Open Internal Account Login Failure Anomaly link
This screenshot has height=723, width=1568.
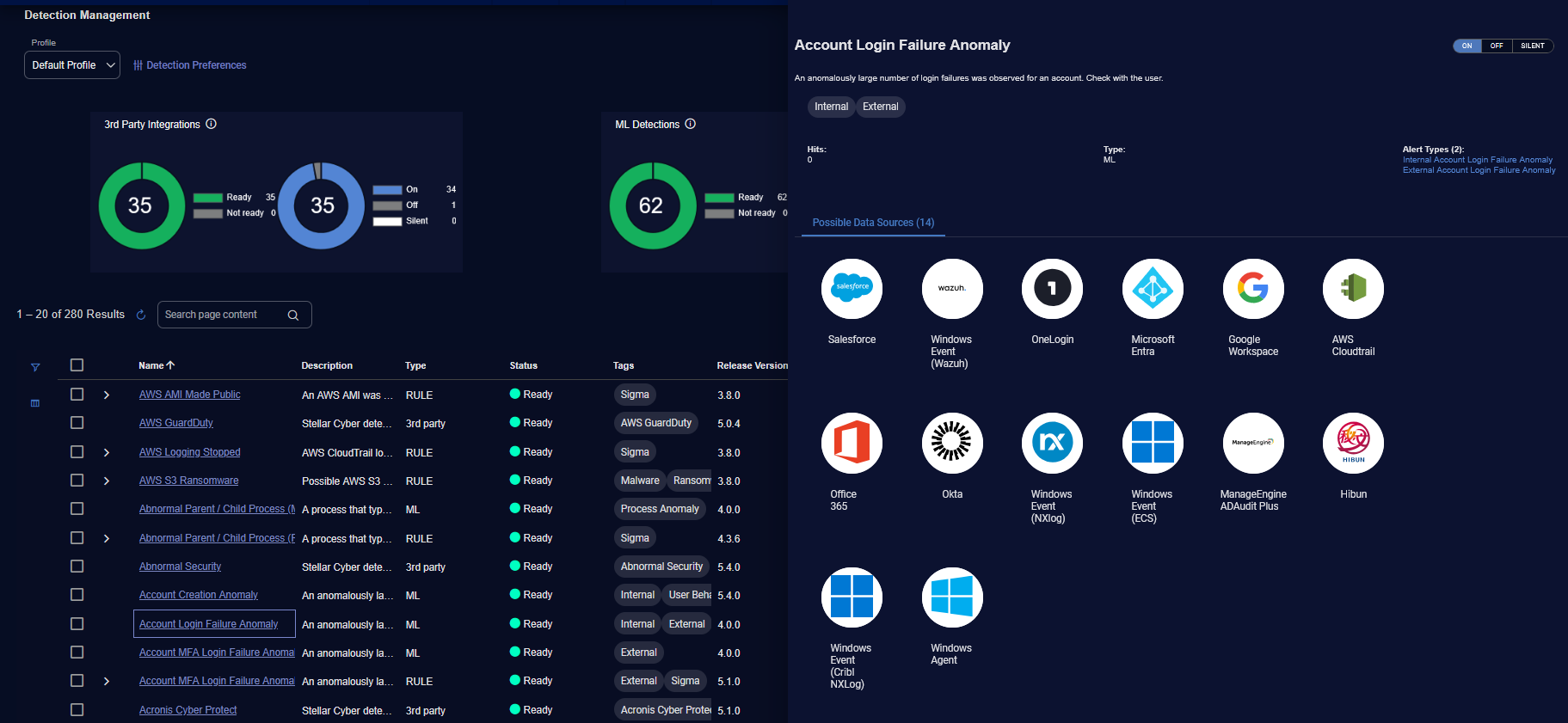pyautogui.click(x=1478, y=160)
